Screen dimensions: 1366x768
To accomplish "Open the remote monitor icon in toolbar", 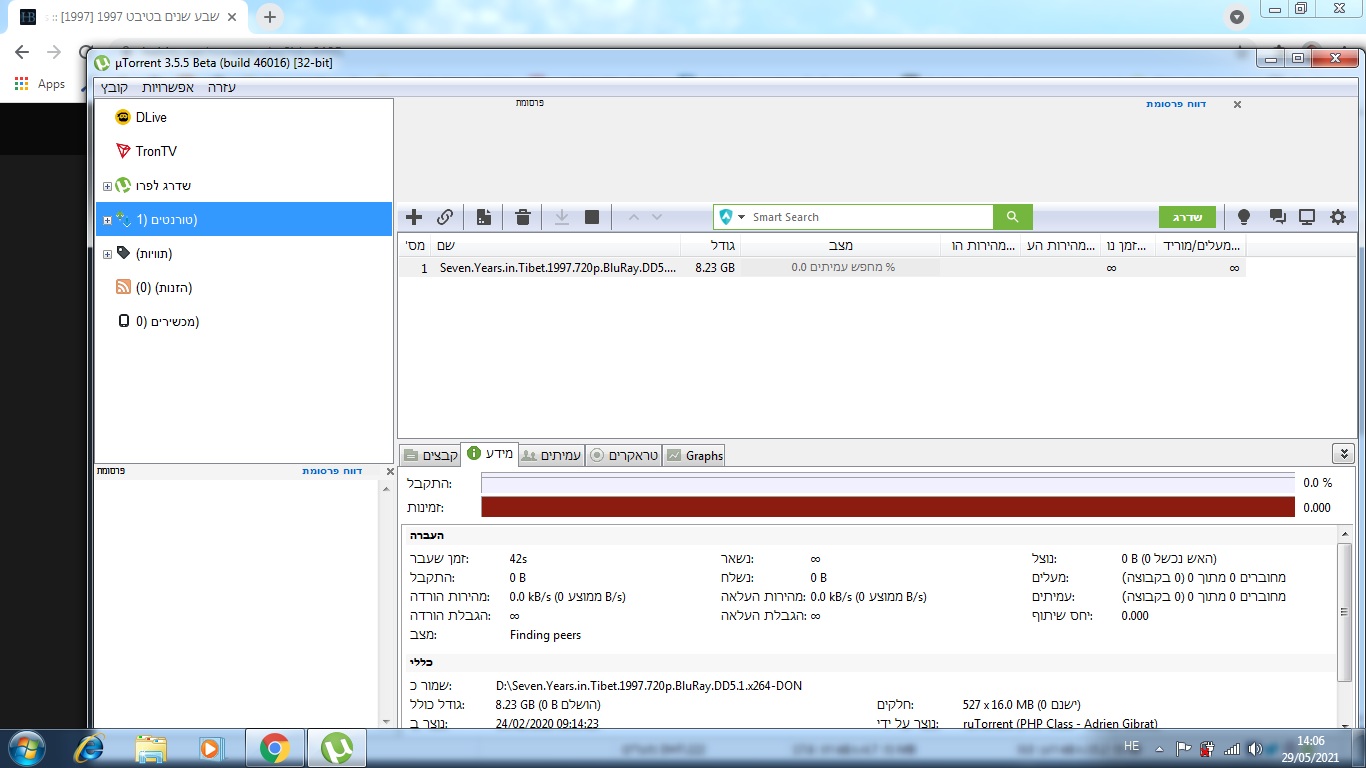I will pyautogui.click(x=1307, y=217).
